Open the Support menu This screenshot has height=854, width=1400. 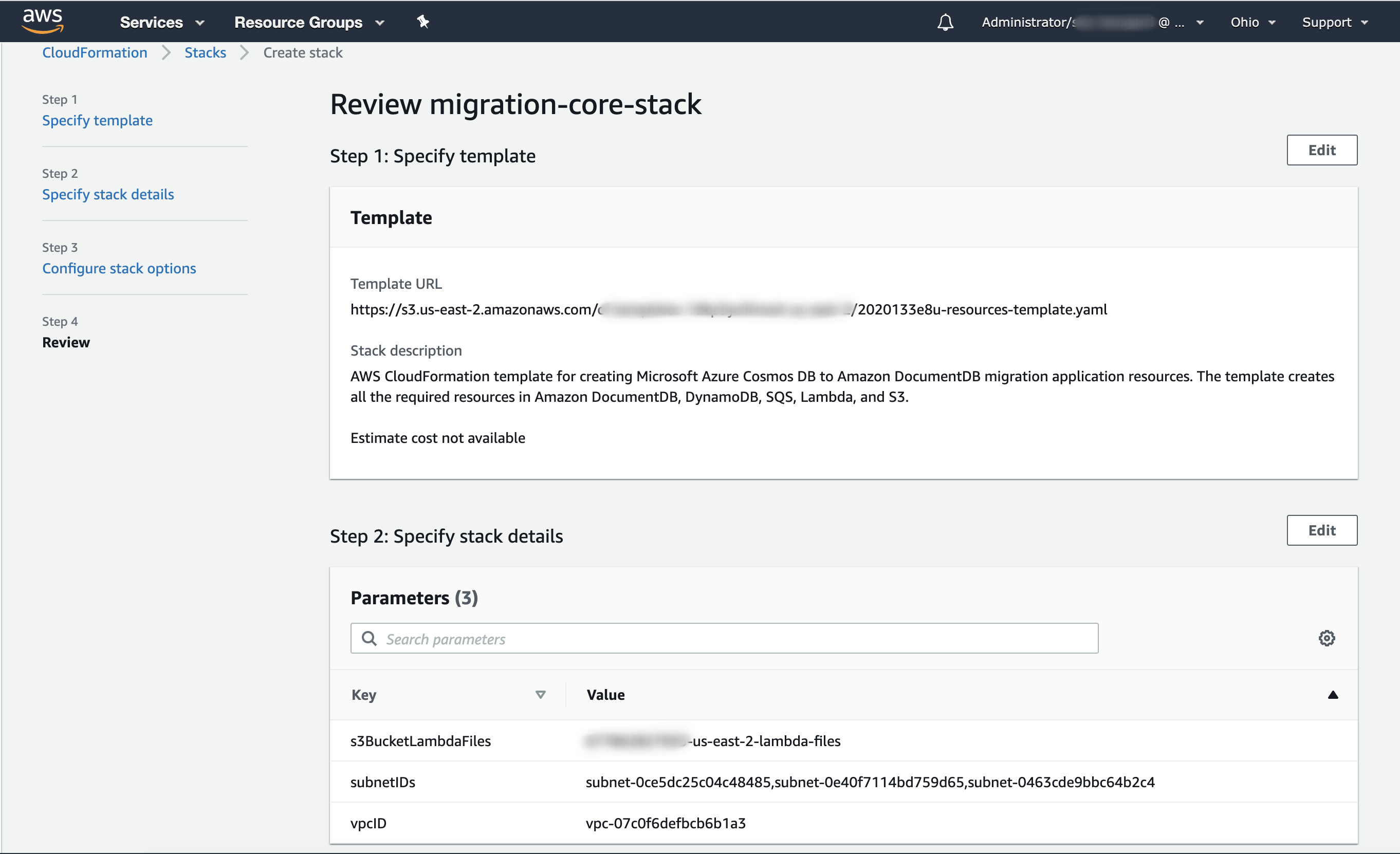pyautogui.click(x=1335, y=22)
